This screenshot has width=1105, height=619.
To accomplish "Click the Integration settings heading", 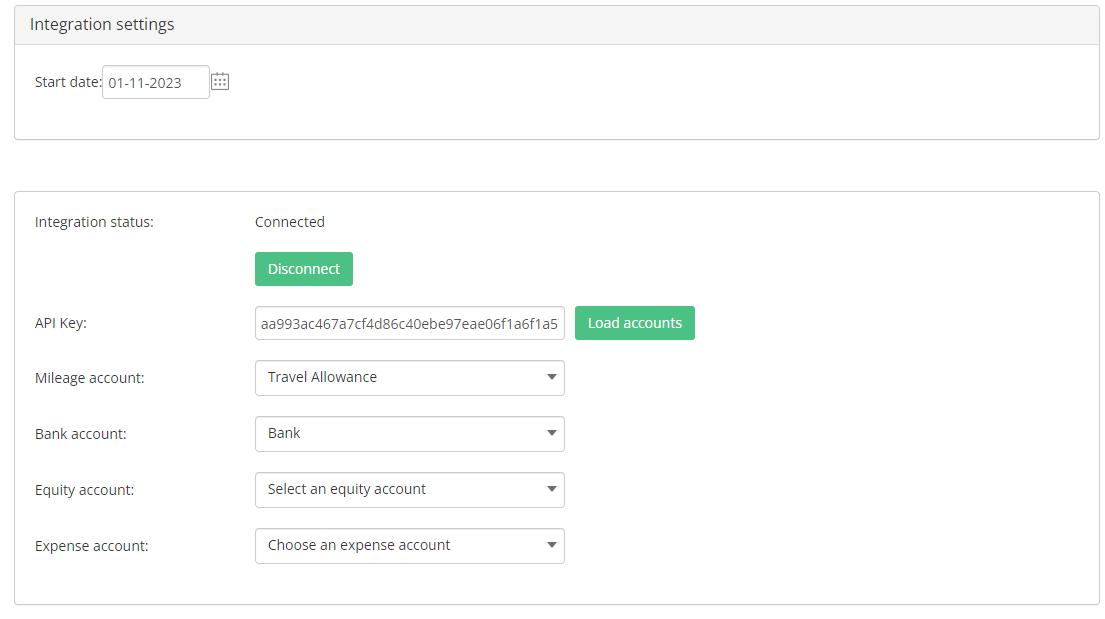I will [x=102, y=25].
